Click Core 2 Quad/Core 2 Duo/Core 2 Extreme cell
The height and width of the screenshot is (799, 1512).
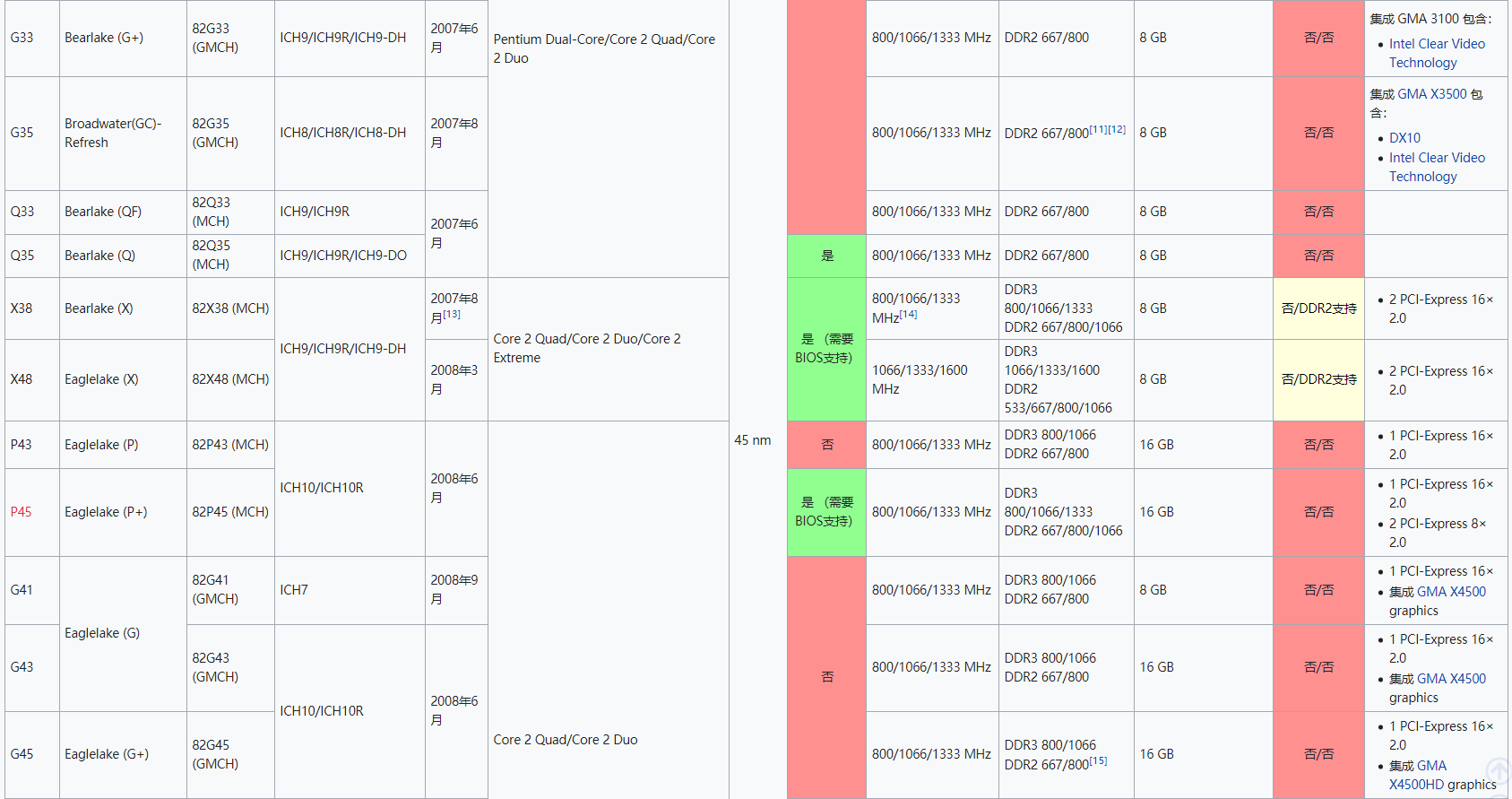click(609, 349)
